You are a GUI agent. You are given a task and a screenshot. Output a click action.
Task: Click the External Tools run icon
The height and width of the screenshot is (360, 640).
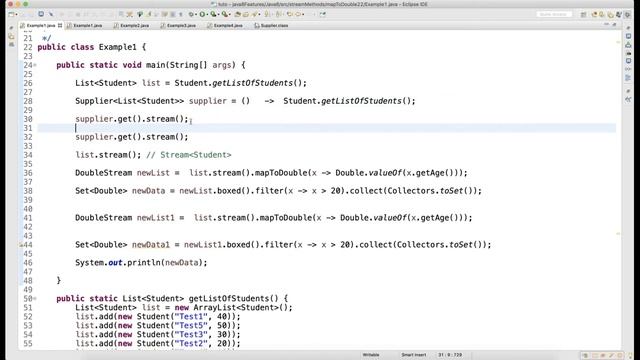click(224, 14)
